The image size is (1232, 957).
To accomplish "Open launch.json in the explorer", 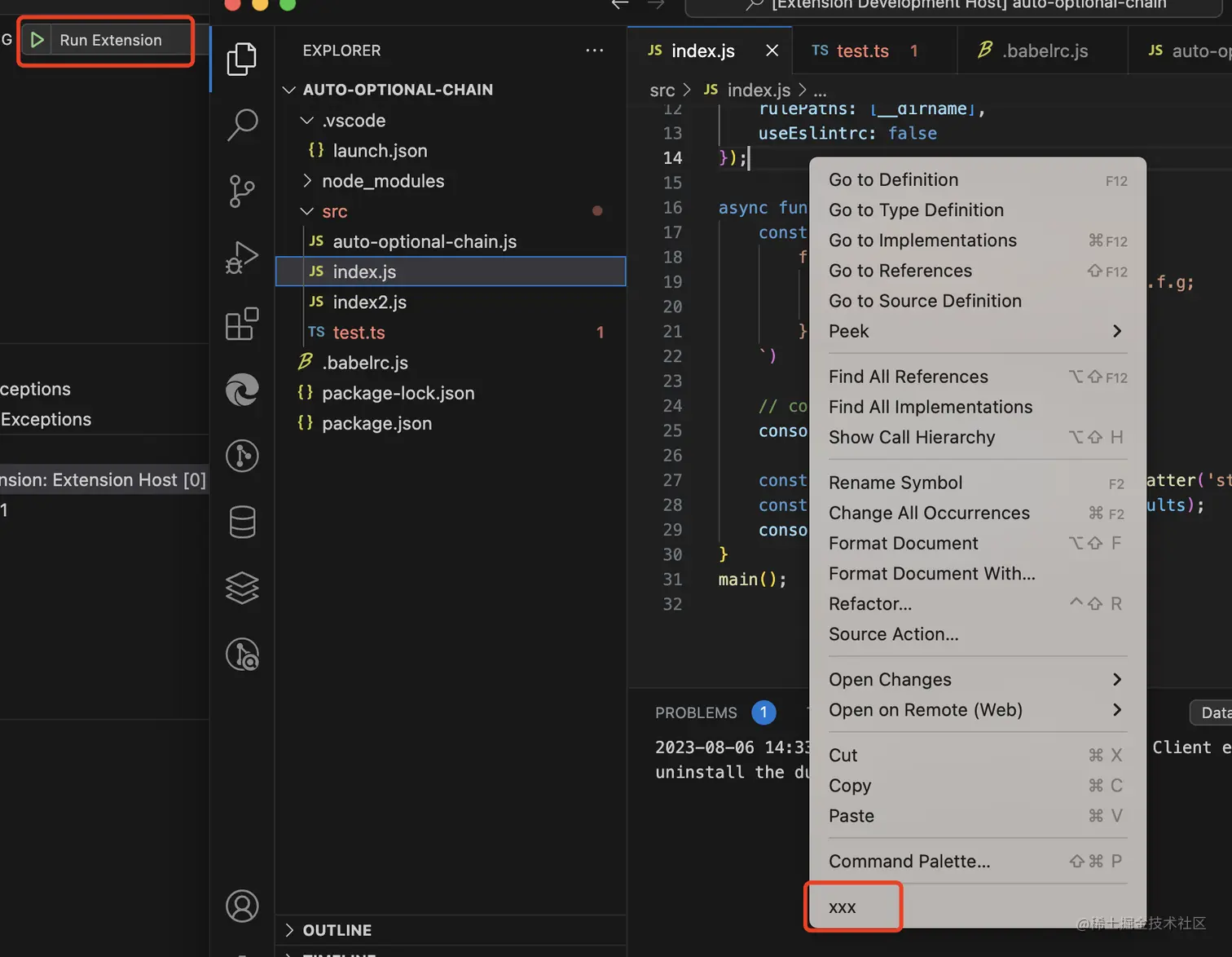I will tap(451, 151).
